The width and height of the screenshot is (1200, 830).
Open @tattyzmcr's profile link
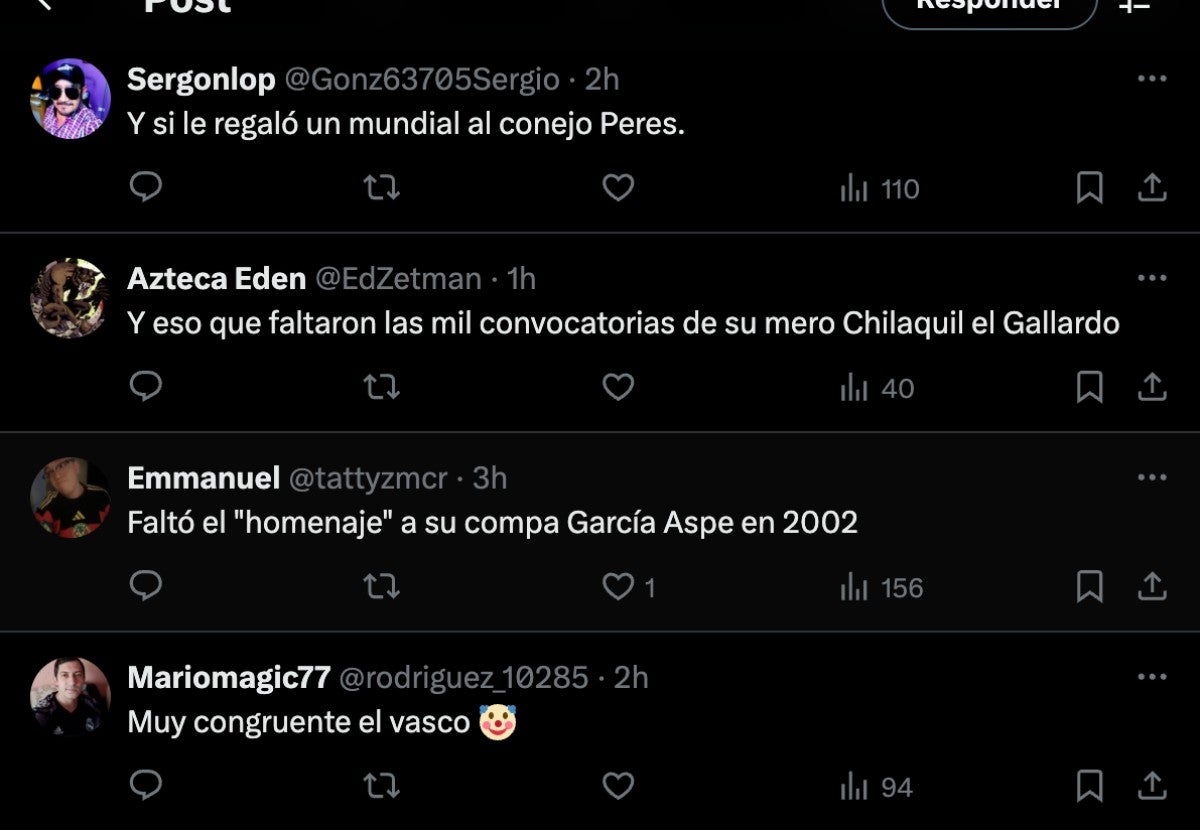tap(368, 479)
